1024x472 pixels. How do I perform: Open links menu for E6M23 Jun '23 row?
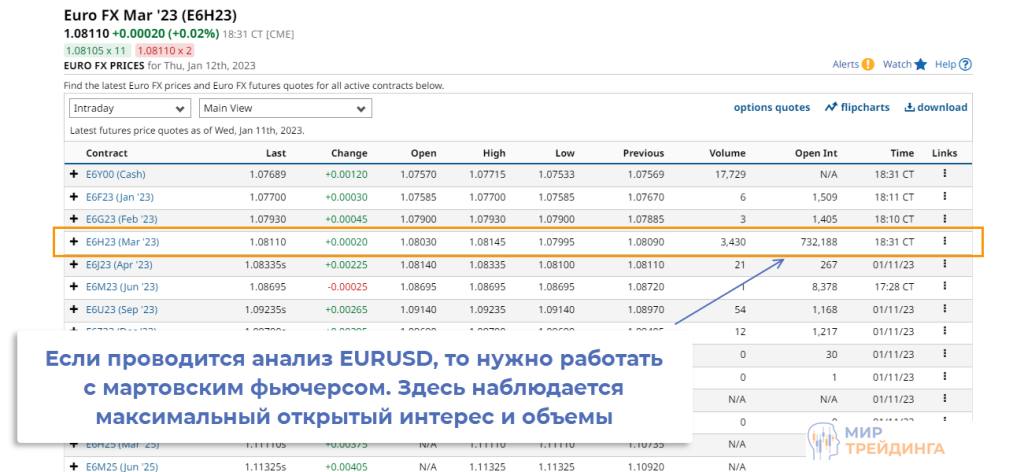click(x=944, y=286)
